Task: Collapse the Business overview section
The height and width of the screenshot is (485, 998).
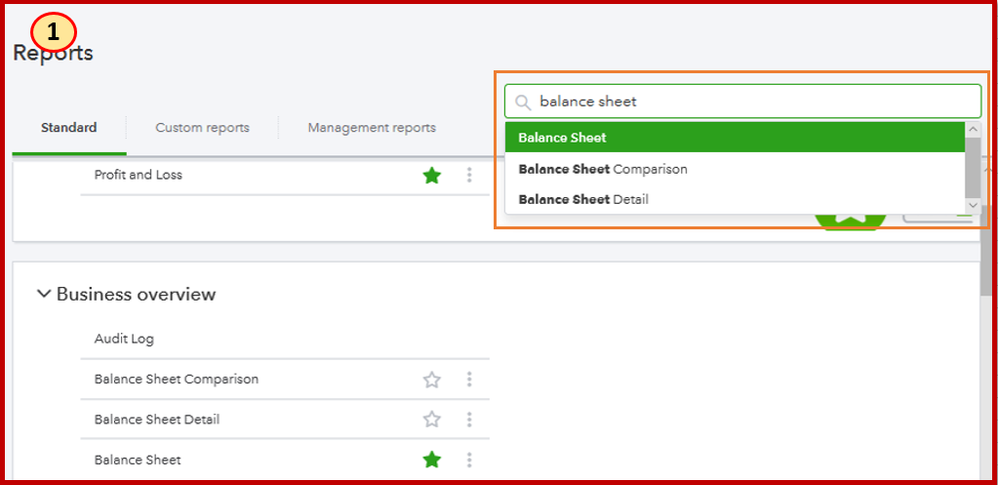Action: [43, 294]
